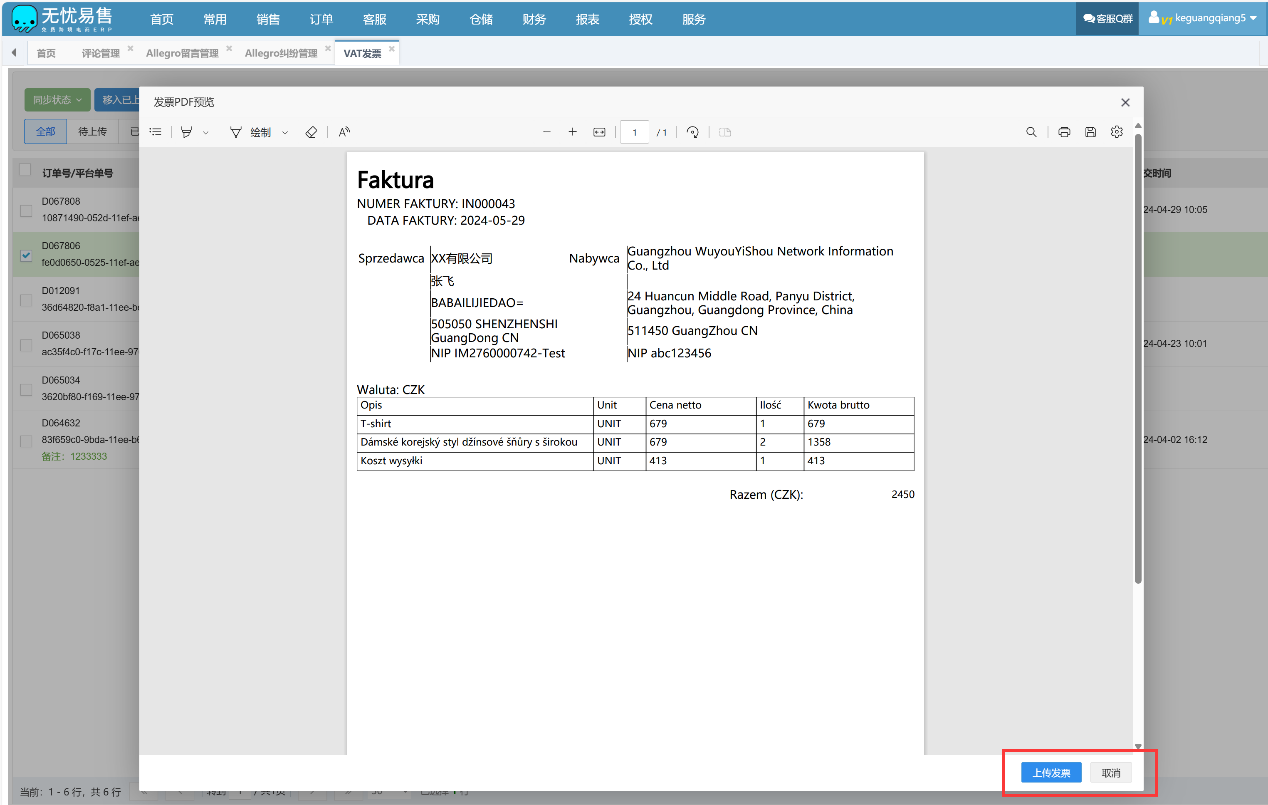The image size is (1268, 805).
Task: Click the fit-to-width icon
Action: click(599, 132)
